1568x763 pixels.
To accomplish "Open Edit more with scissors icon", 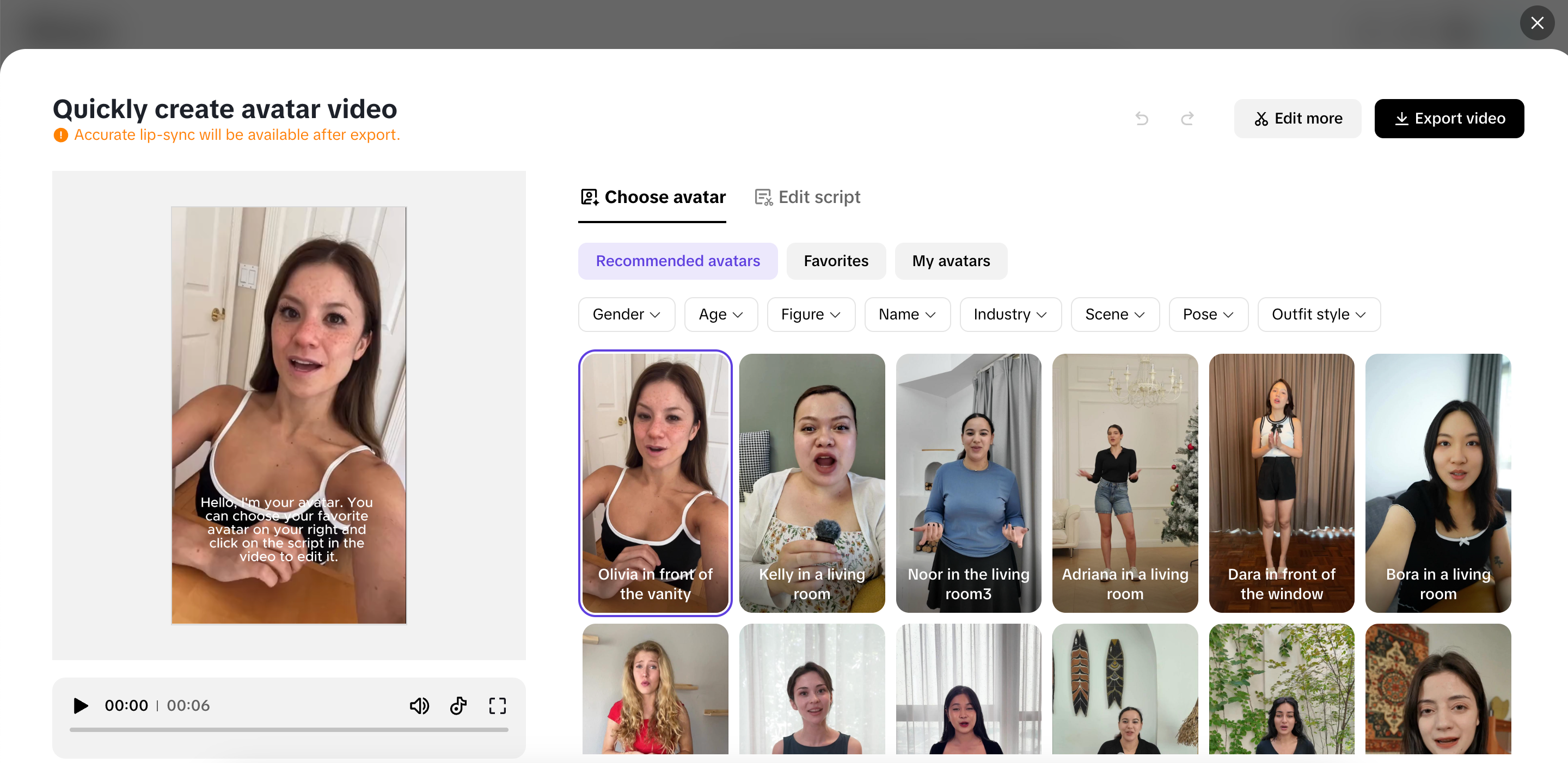I will coord(1297,118).
